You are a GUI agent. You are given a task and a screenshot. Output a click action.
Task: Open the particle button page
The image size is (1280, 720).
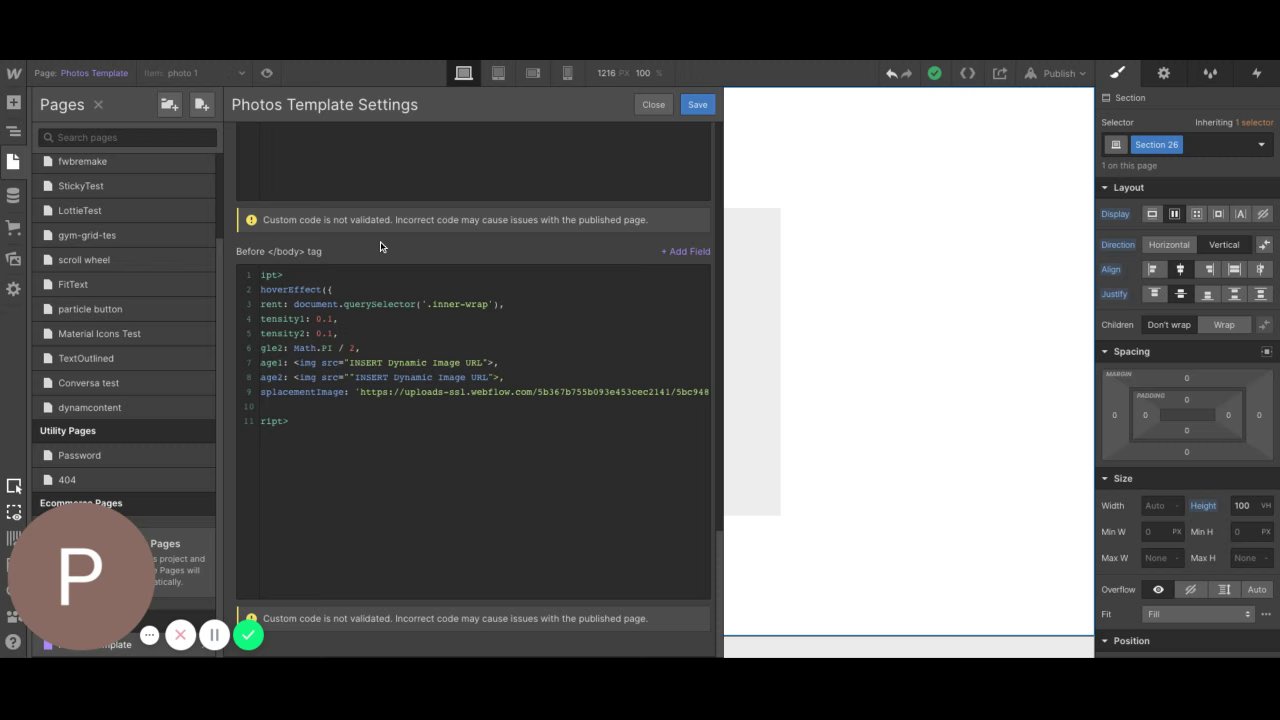(125, 309)
